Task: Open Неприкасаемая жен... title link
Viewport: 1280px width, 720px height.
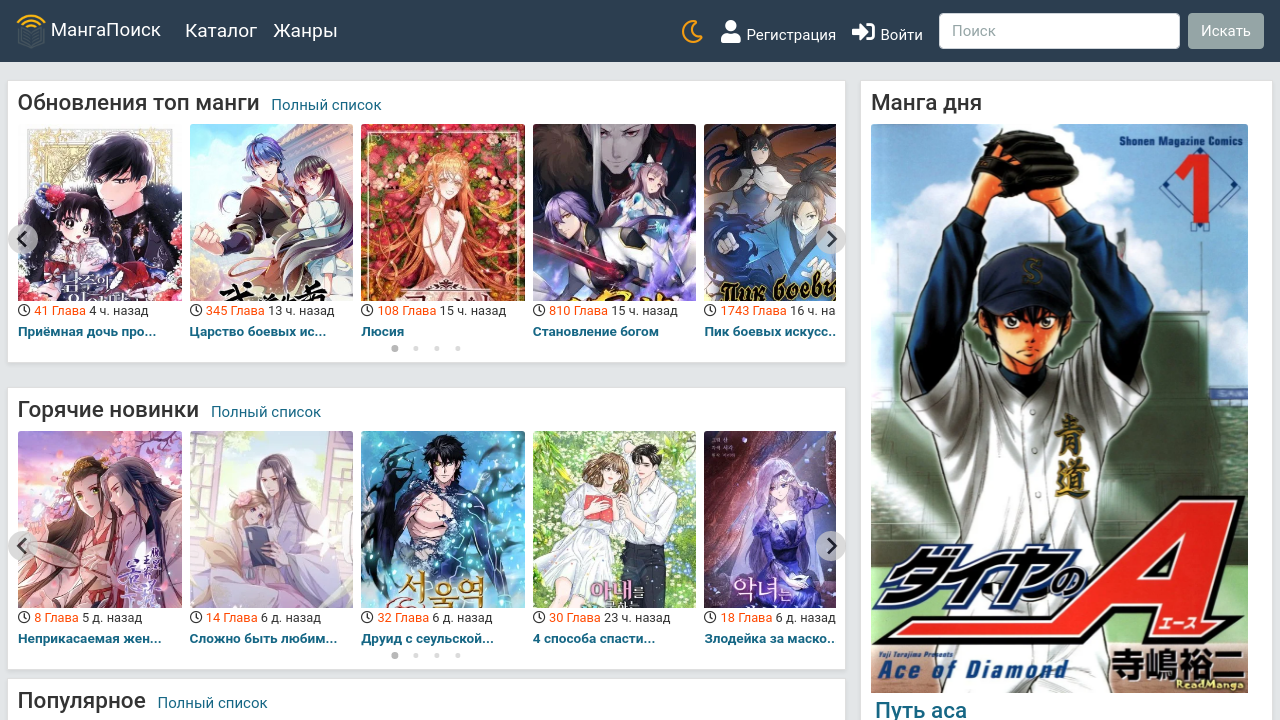Action: click(x=89, y=638)
